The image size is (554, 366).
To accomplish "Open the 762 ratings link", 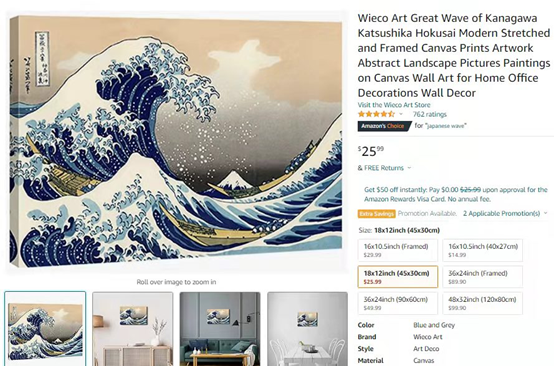I will pos(430,114).
